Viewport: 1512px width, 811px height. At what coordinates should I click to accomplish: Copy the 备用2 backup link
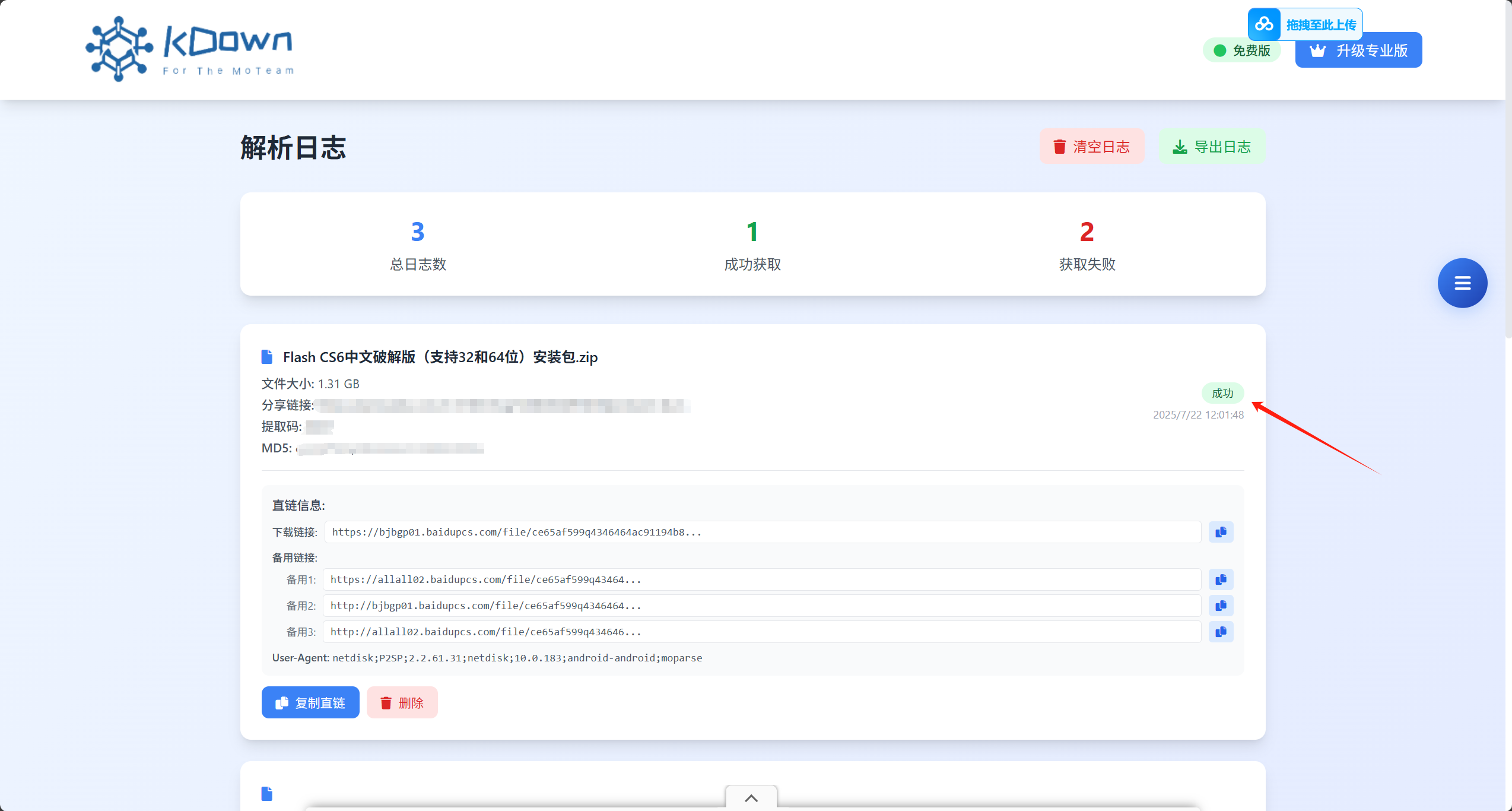tap(1221, 606)
